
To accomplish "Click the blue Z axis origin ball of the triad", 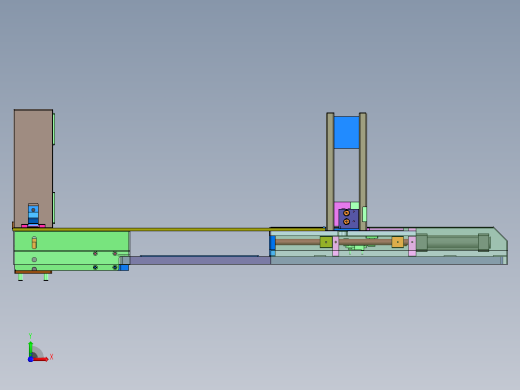I will [x=30, y=359].
